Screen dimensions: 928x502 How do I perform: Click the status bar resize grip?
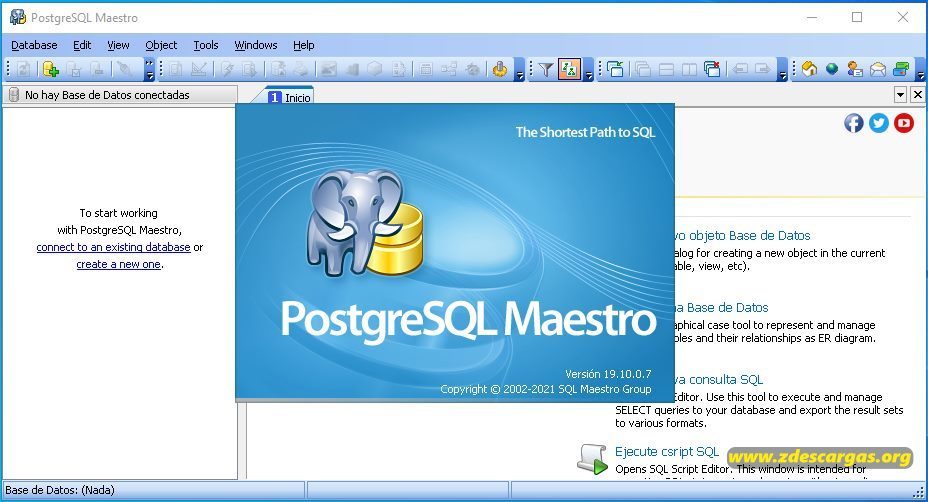coord(919,493)
